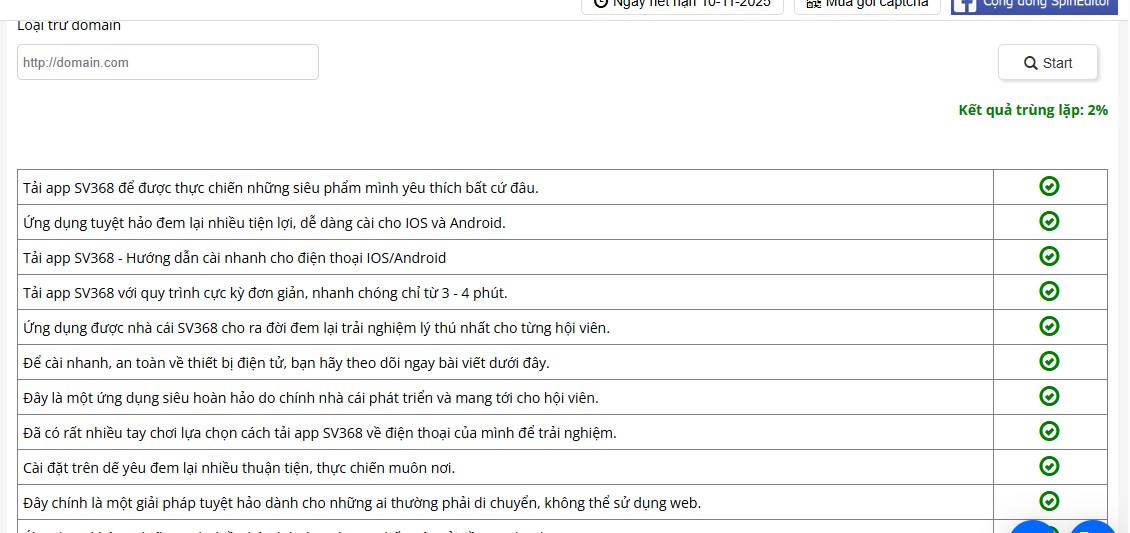Viewport: 1130px width, 533px height.
Task: Click check icon for 'thực chiến những siêu phẩm' row
Action: 1049,187
